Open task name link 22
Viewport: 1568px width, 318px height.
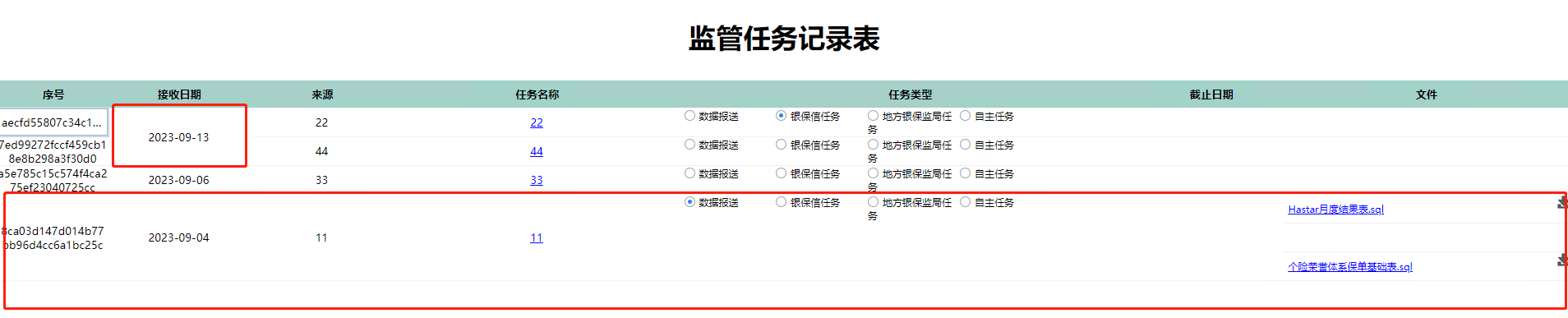point(537,122)
